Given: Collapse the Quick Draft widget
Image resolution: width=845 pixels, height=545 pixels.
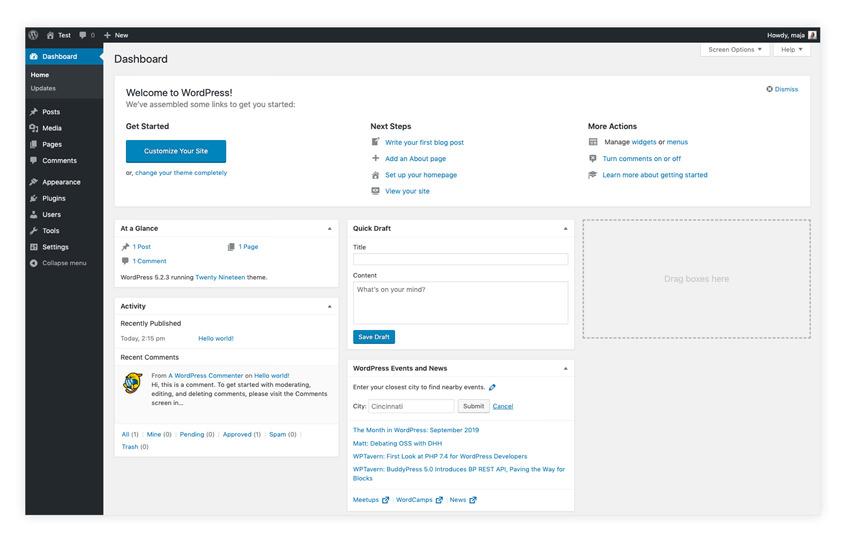Looking at the screenshot, I should (x=565, y=229).
